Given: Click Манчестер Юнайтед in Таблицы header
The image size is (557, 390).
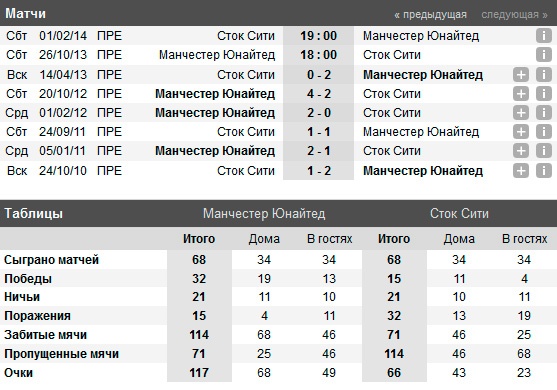Looking at the screenshot, I should (x=264, y=213).
